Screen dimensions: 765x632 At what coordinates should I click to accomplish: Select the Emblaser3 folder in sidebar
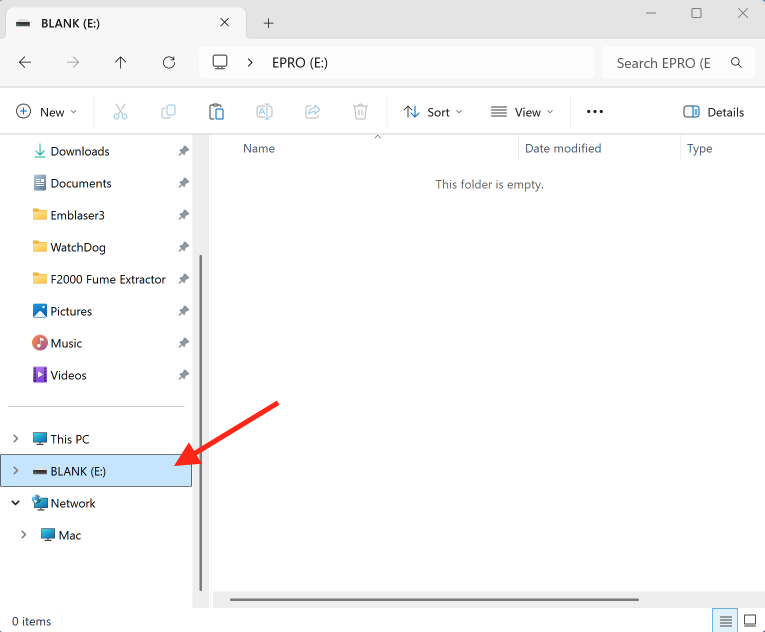77,215
